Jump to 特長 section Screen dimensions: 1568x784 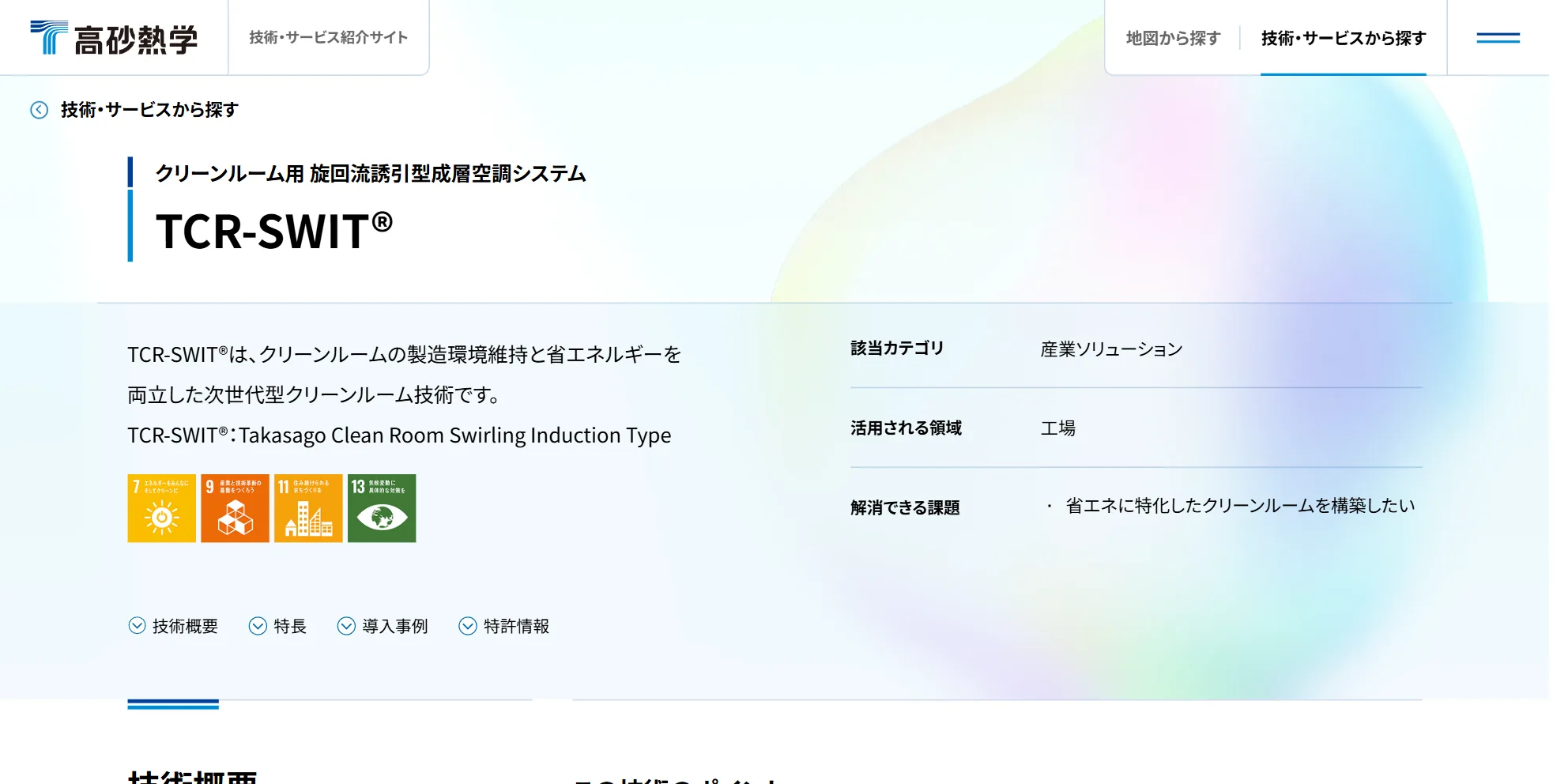coord(290,626)
